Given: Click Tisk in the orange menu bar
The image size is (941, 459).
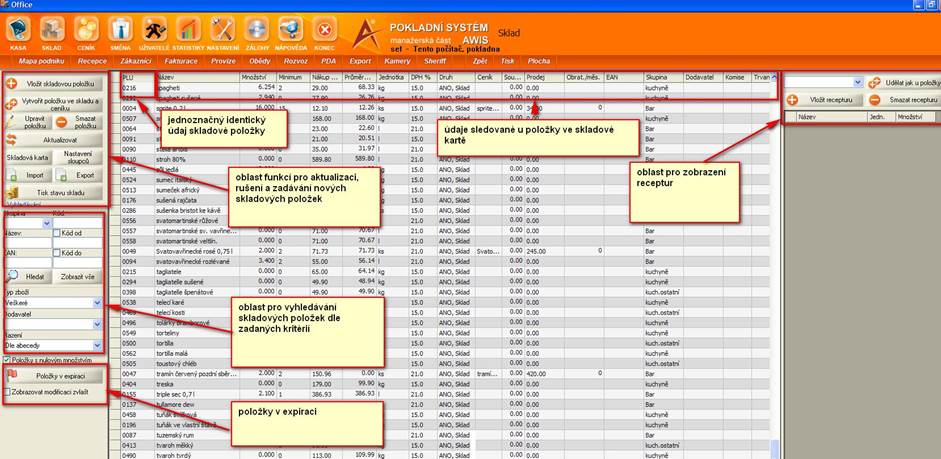Looking at the screenshot, I should (x=507, y=61).
